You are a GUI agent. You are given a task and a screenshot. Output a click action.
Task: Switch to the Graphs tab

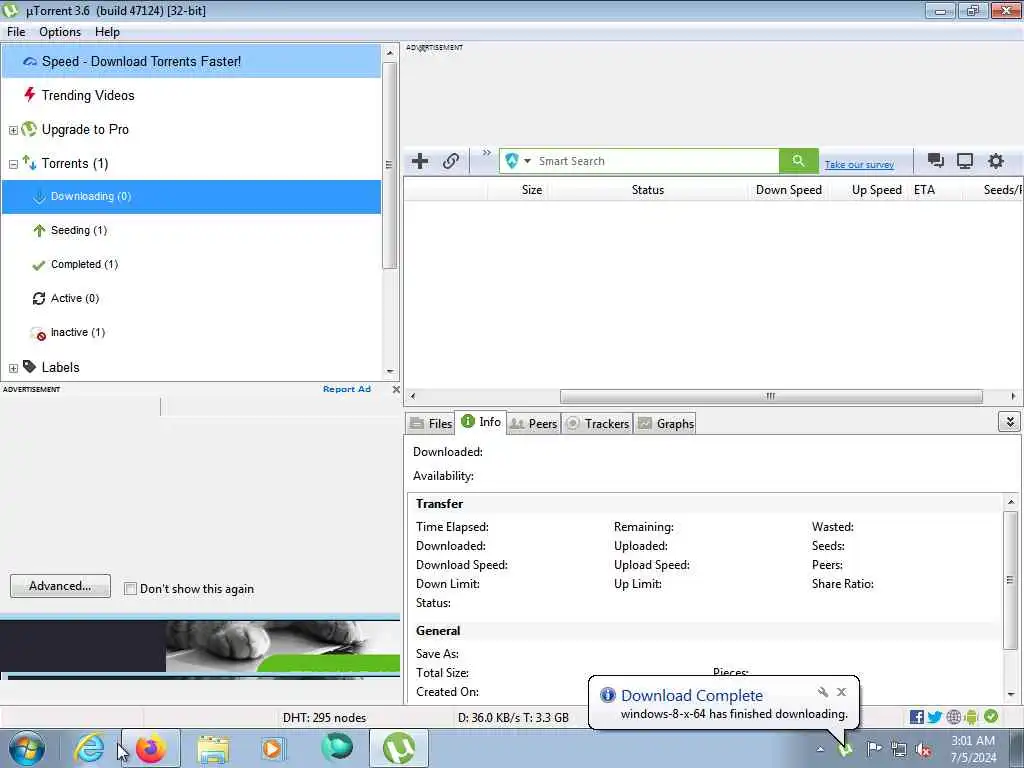(665, 423)
